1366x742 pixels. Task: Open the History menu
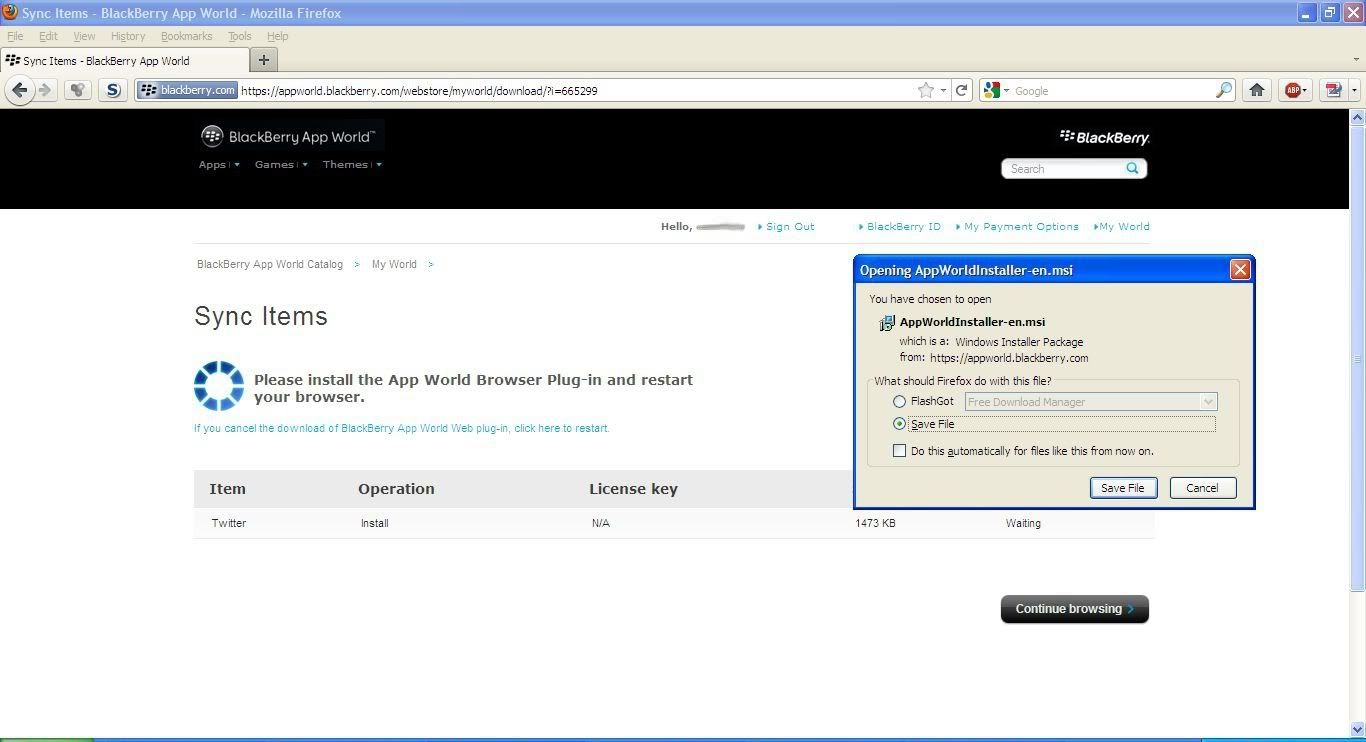128,36
